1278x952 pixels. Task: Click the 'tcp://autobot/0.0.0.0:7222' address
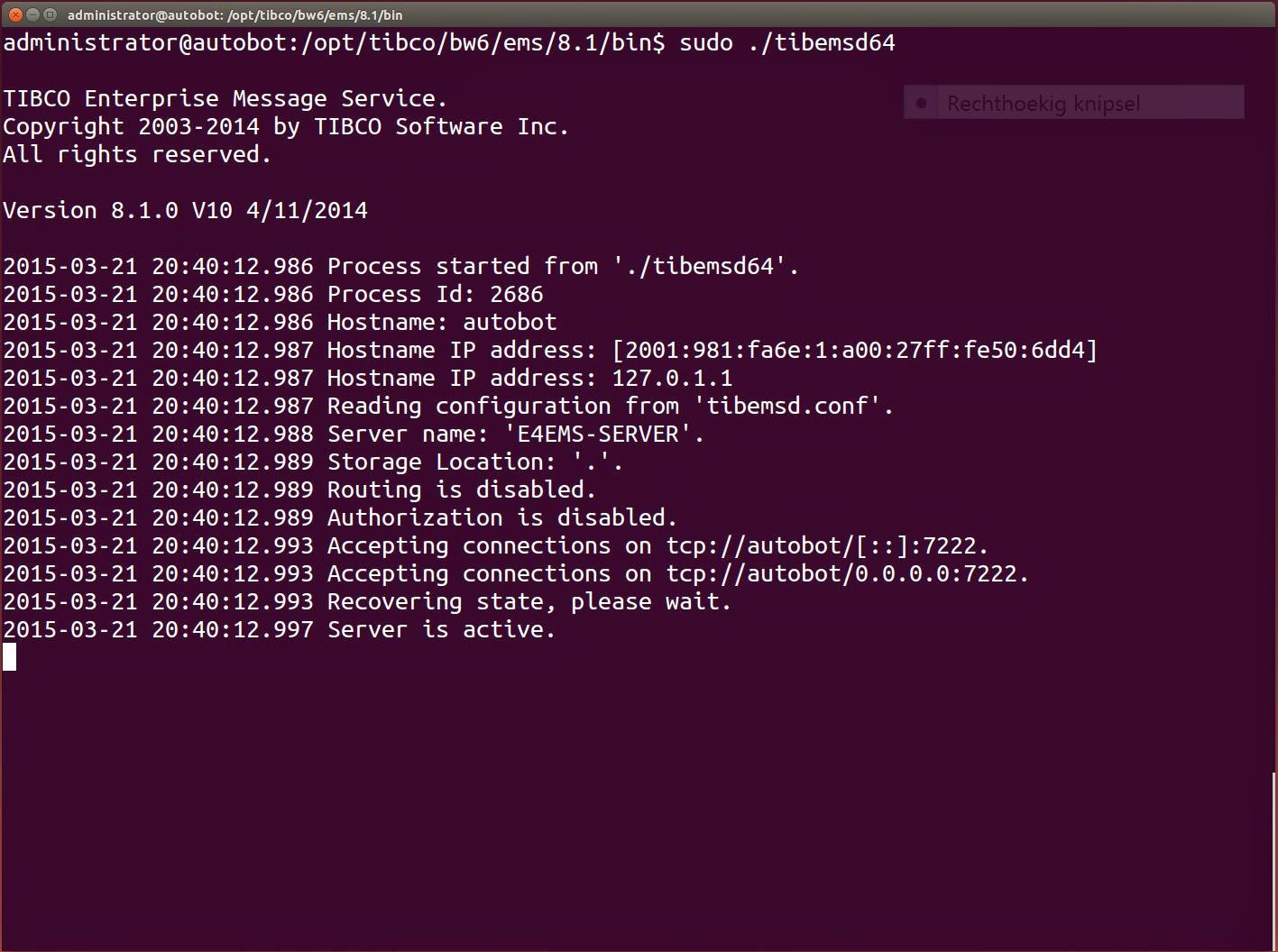click(841, 573)
